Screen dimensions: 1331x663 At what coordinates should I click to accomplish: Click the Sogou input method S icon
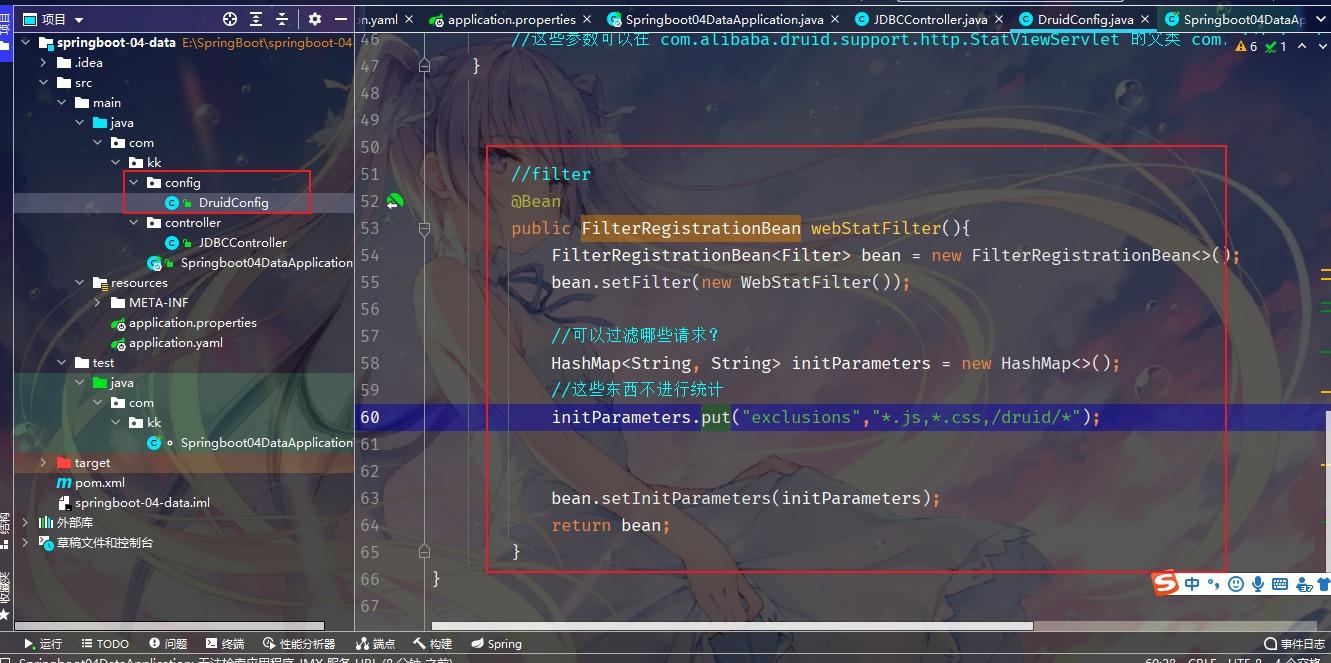click(x=1165, y=584)
